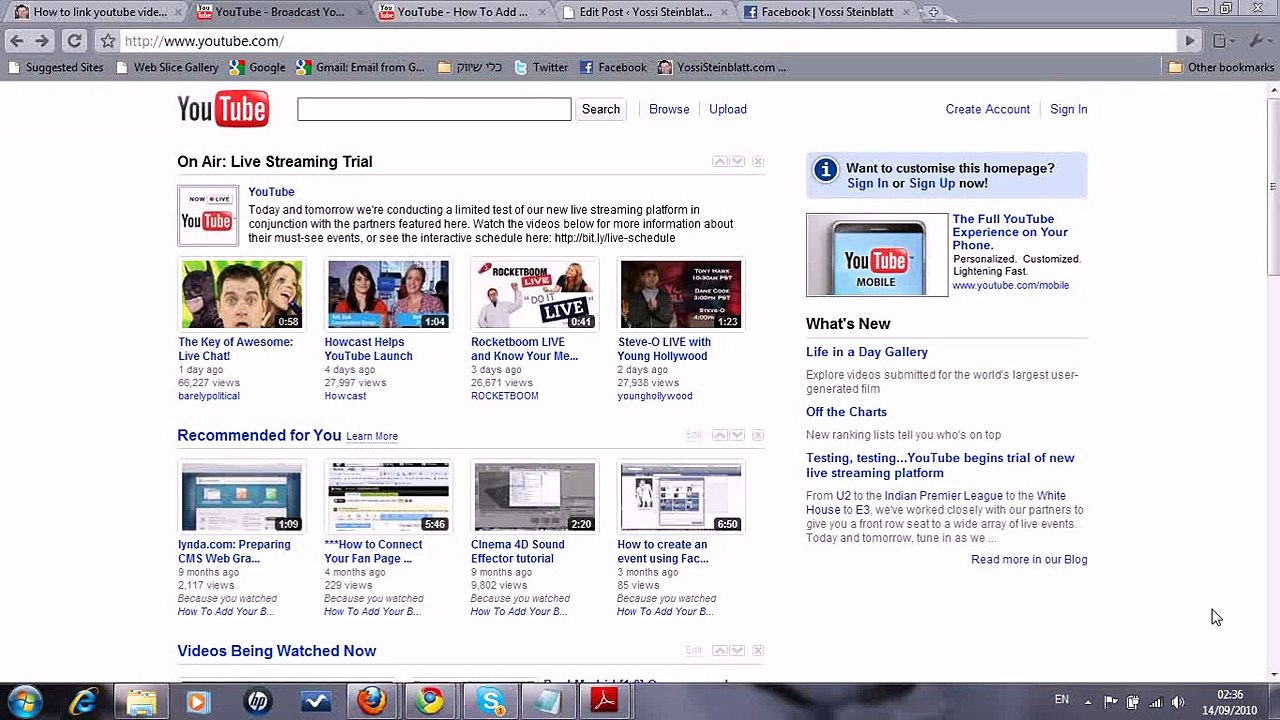Open the page control menu icon
This screenshot has height=720, width=1280.
pos(1222,41)
